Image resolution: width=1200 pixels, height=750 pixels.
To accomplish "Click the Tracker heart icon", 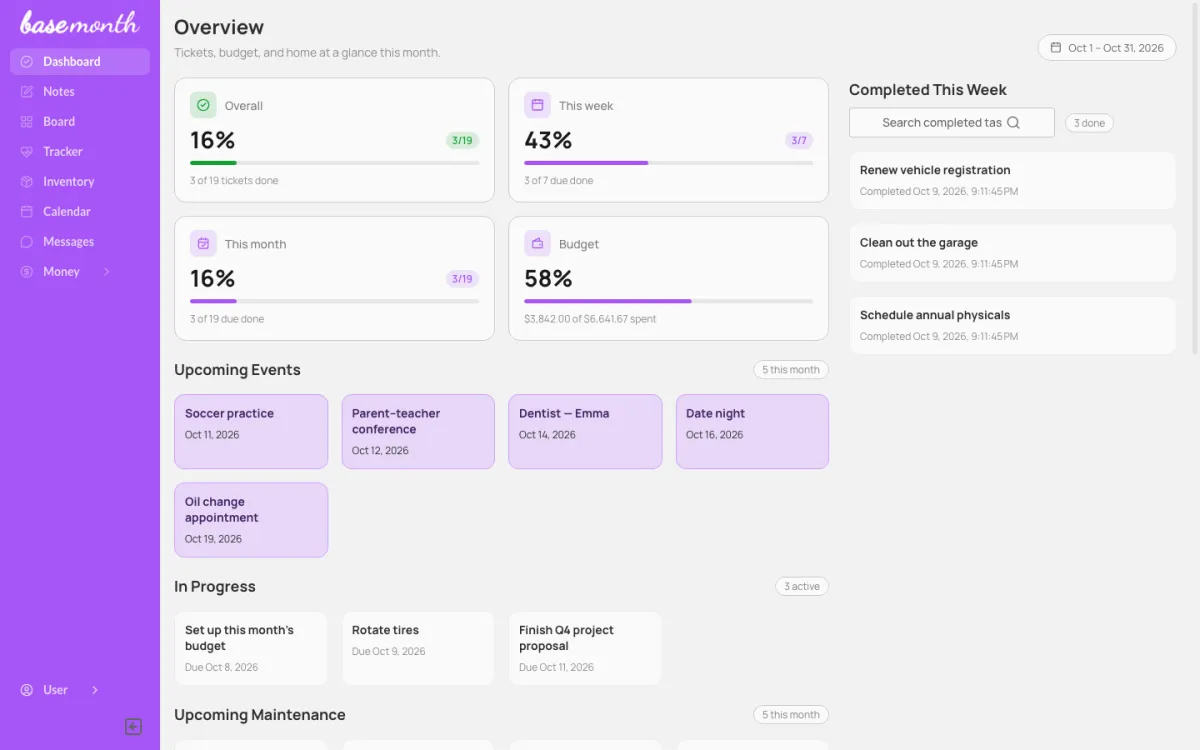I will click(27, 152).
